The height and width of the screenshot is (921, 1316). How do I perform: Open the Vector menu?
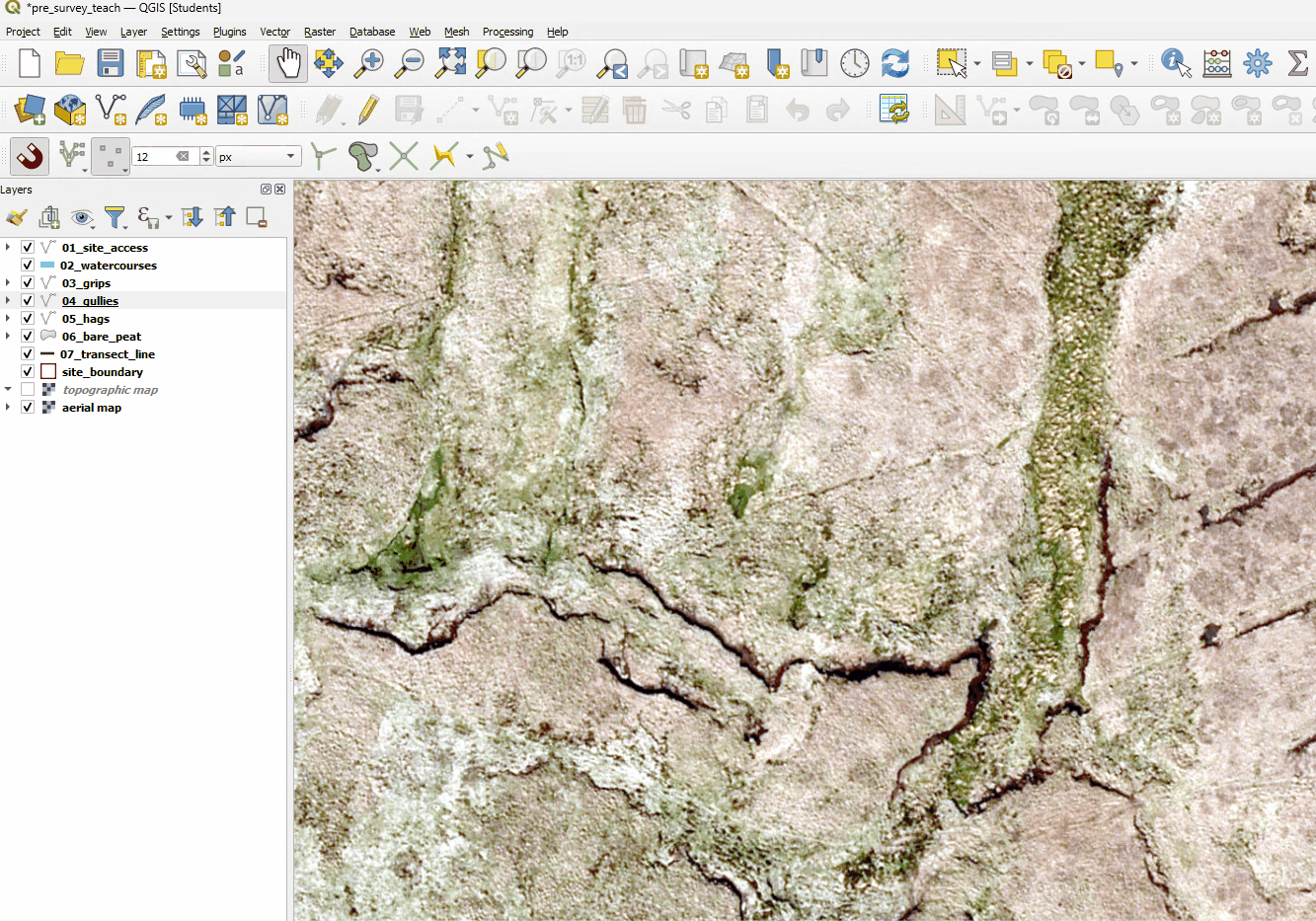point(274,32)
